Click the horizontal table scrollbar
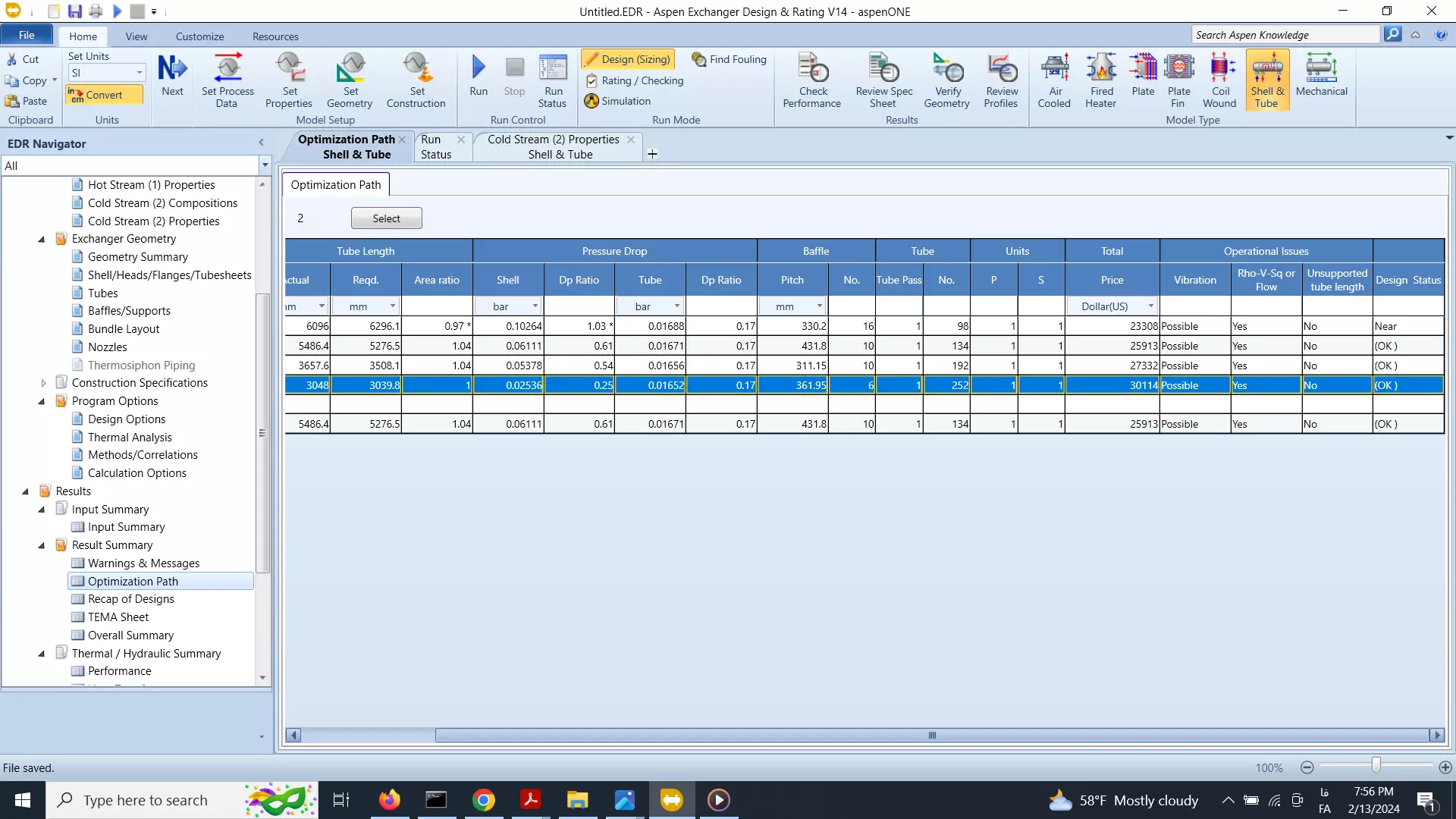 click(x=932, y=735)
